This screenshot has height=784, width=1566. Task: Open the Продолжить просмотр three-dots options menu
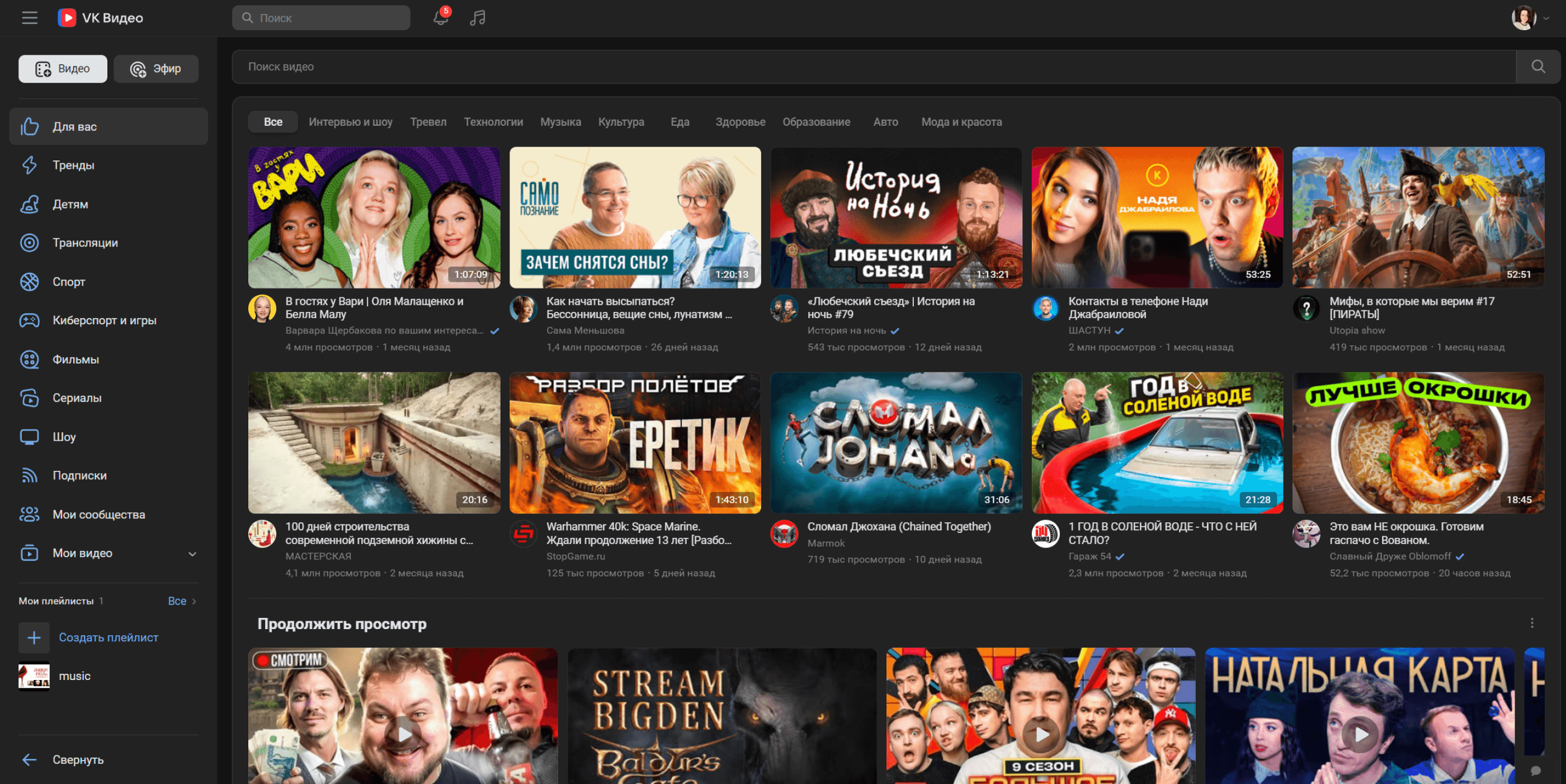[1532, 623]
